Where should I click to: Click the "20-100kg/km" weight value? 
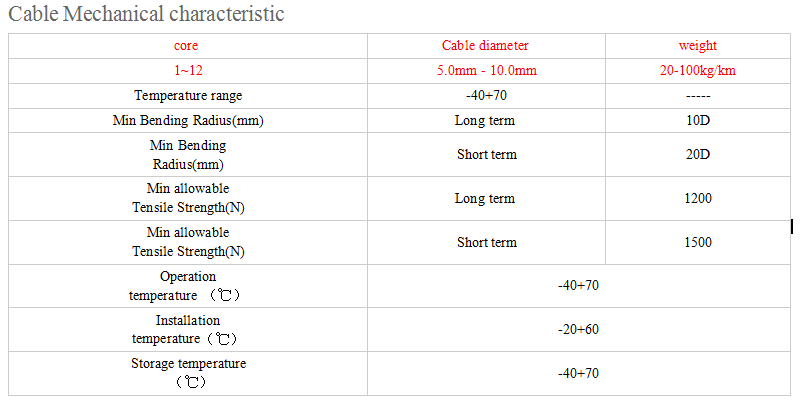coord(697,71)
